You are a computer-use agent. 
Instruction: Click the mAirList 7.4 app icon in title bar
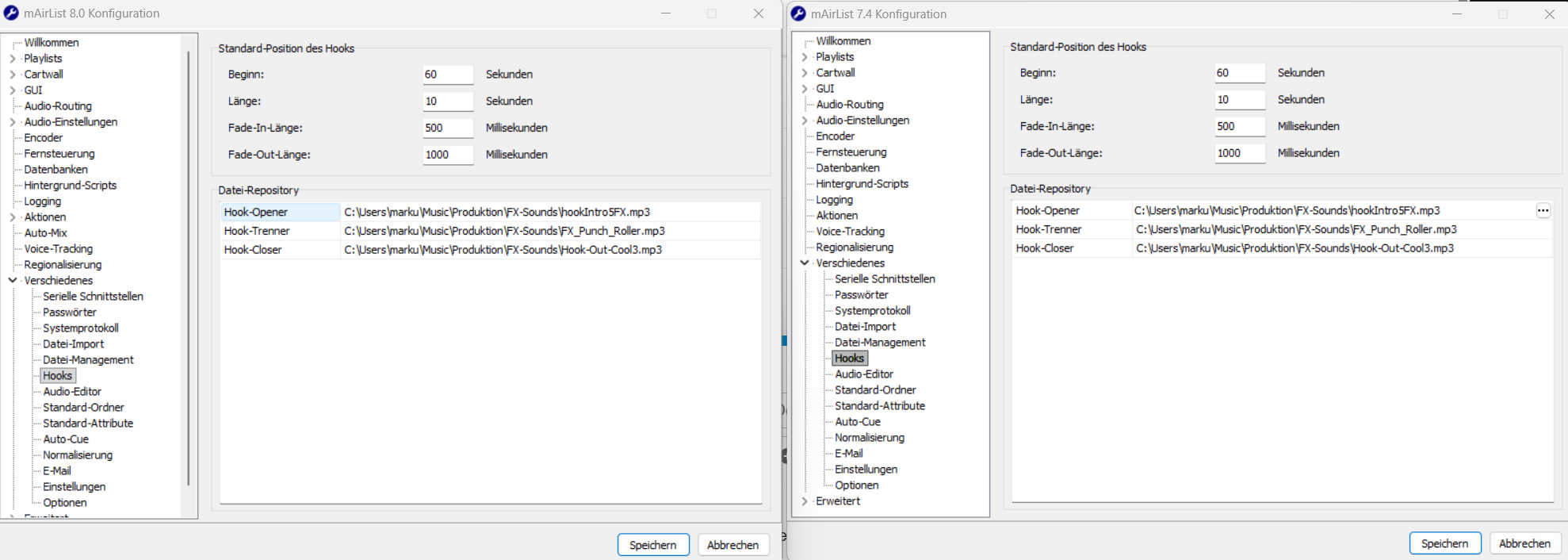click(798, 13)
